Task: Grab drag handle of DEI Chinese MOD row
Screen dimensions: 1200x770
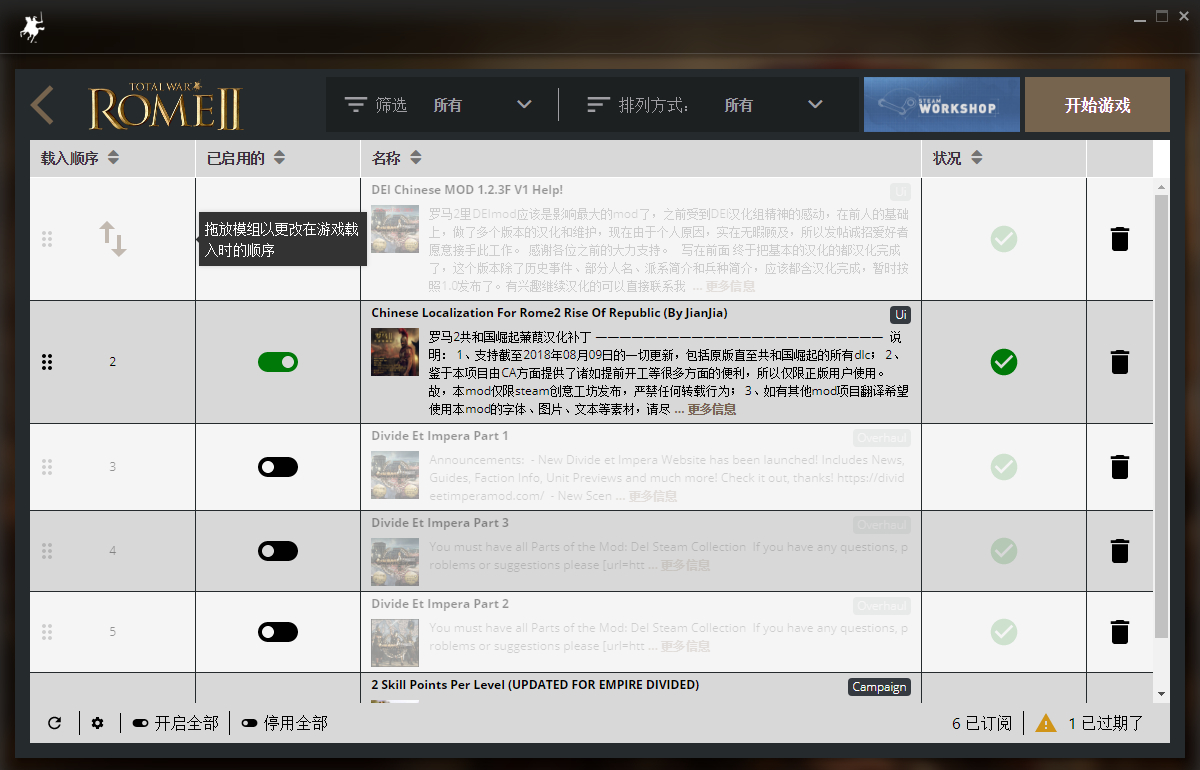Action: click(x=47, y=239)
